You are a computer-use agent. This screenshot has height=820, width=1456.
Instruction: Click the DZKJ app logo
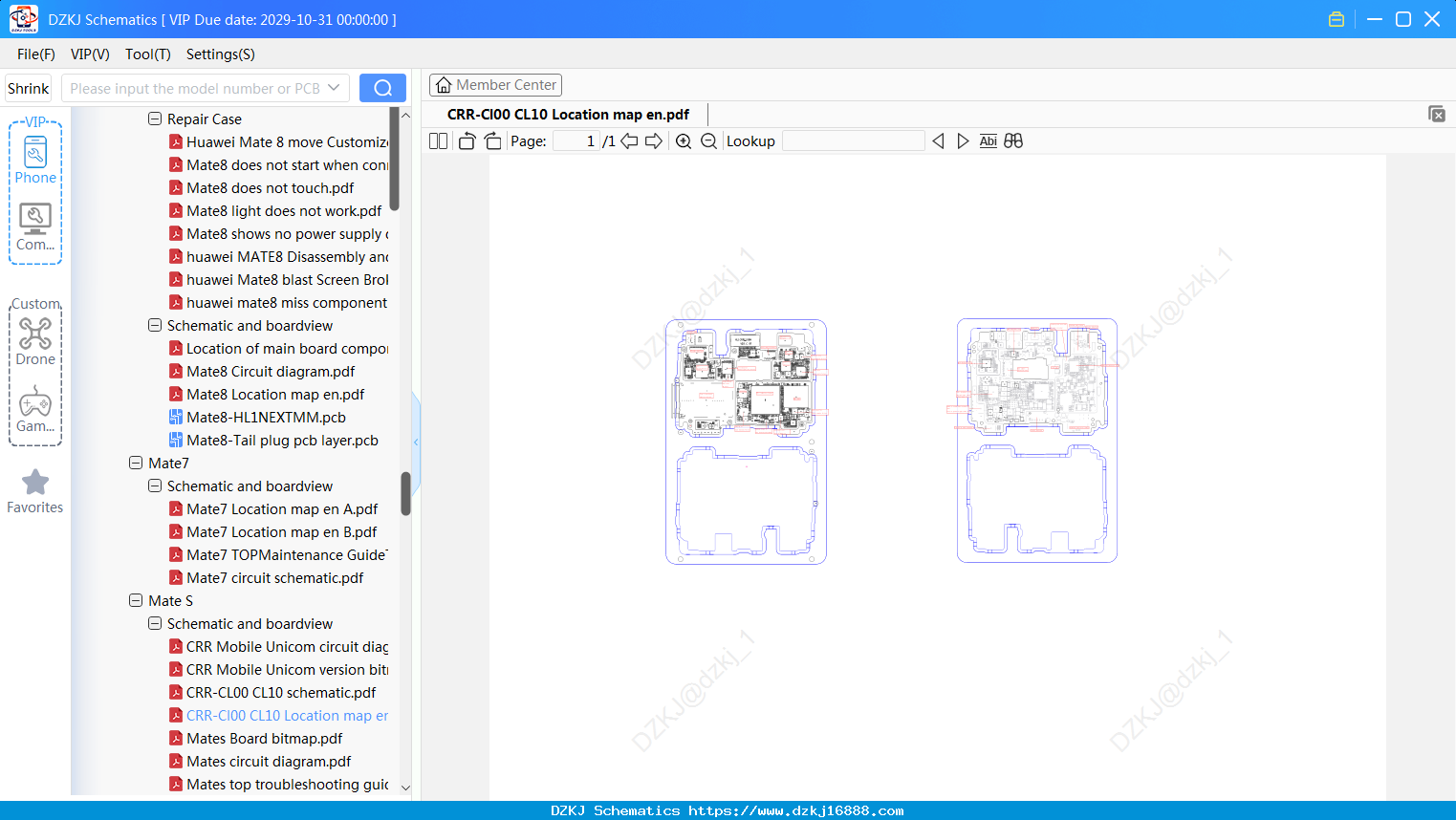point(23,19)
